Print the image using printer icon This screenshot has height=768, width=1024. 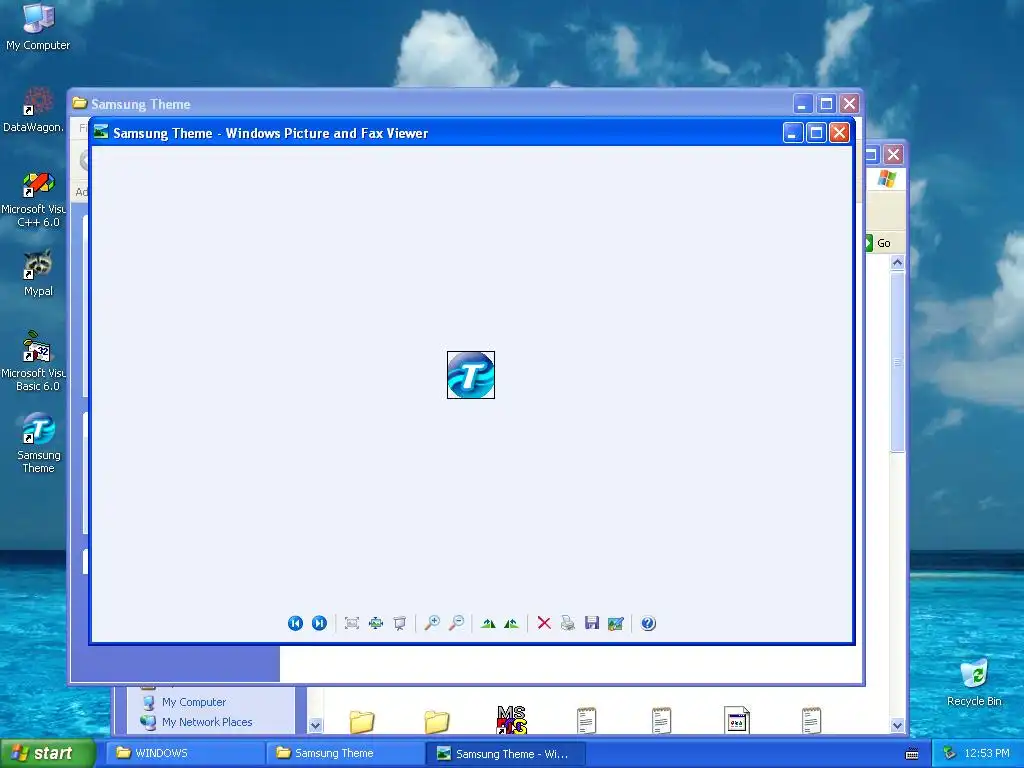pos(568,623)
